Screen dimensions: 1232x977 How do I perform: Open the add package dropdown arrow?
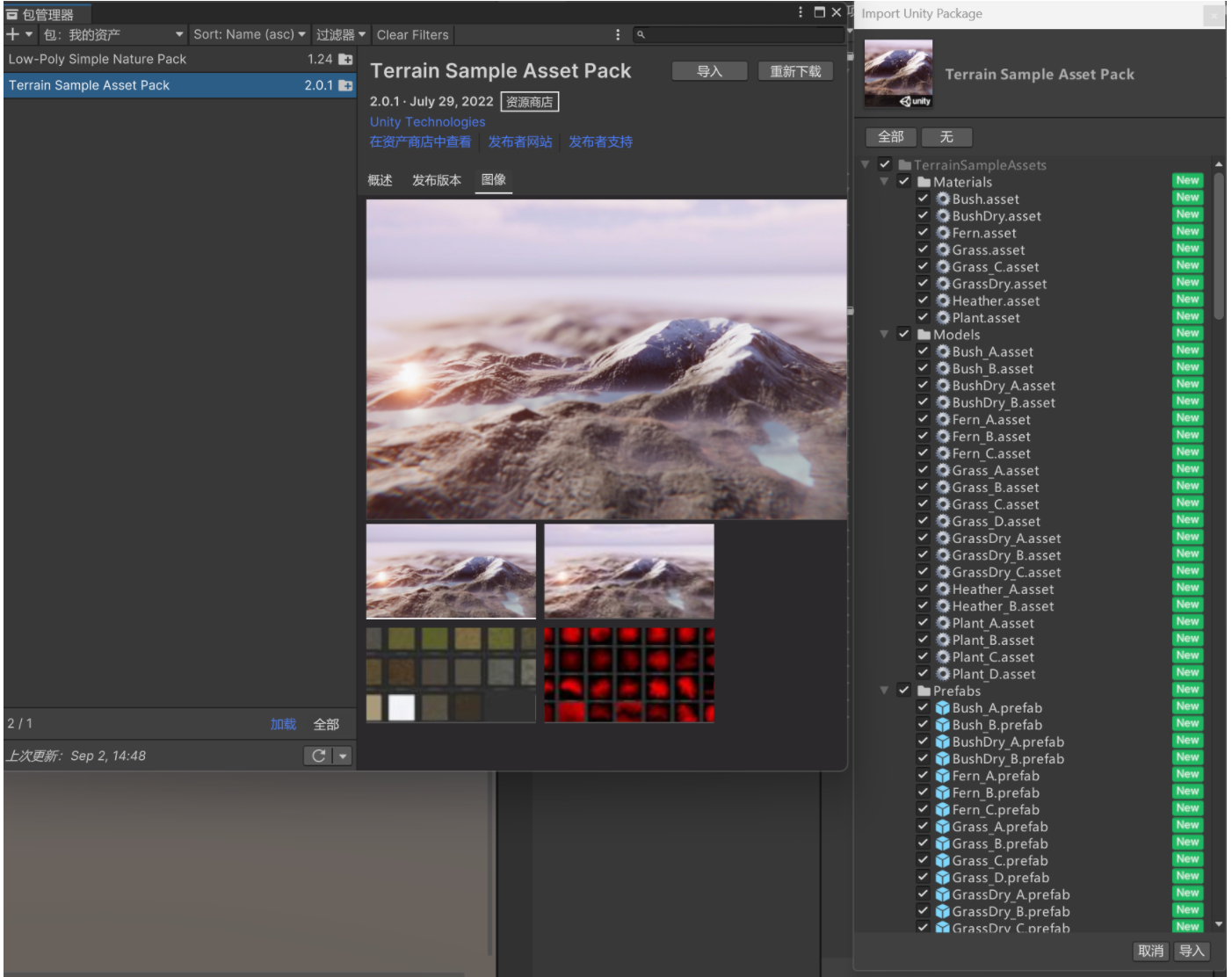point(29,34)
